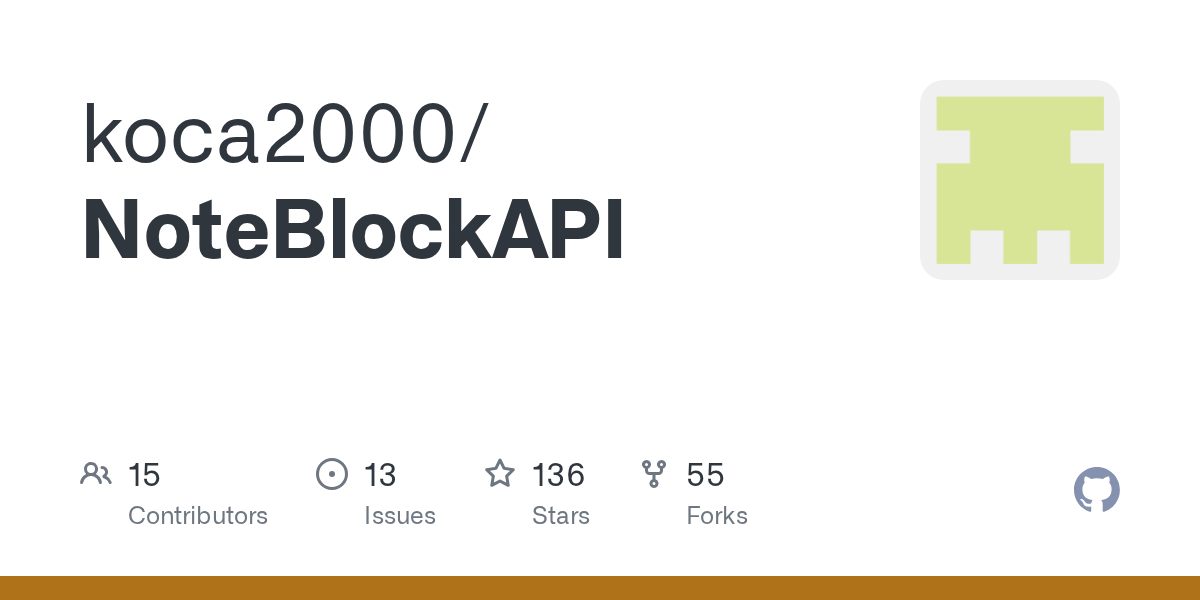Click the Stars star icon
Viewport: 1200px width, 600px height.
point(500,473)
